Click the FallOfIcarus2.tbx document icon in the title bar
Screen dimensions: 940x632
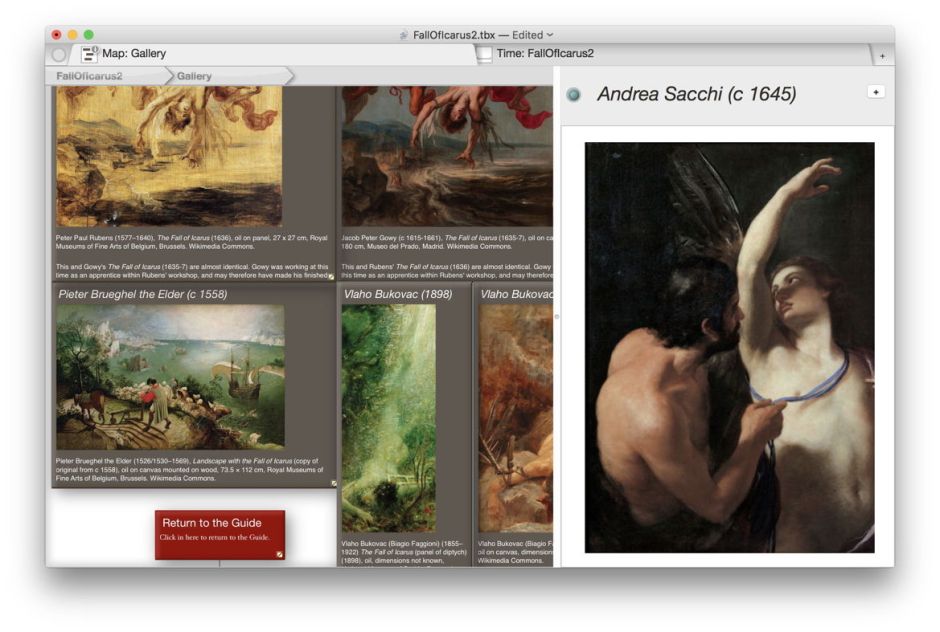coord(404,35)
